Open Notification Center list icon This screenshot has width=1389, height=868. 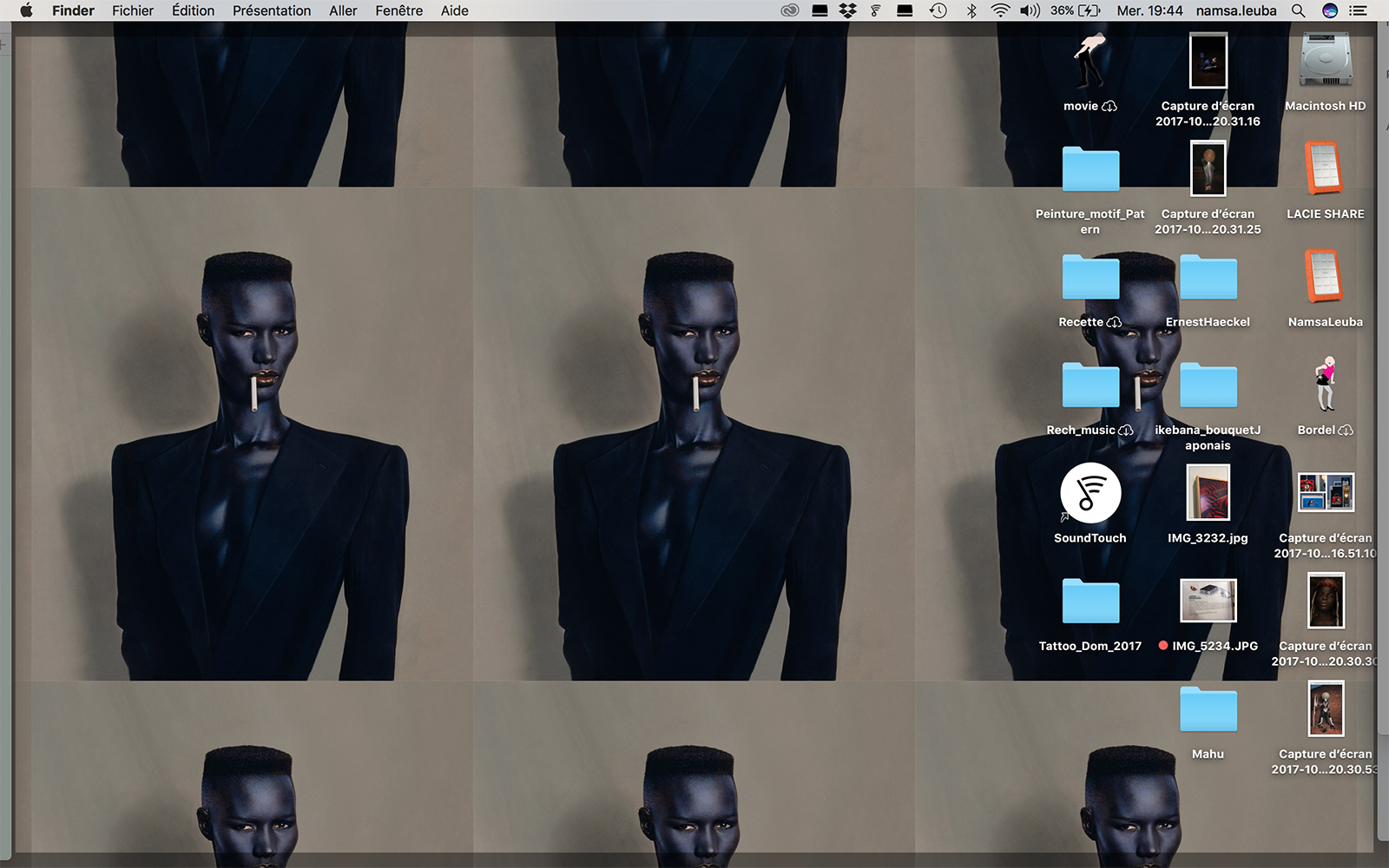pos(1359,10)
